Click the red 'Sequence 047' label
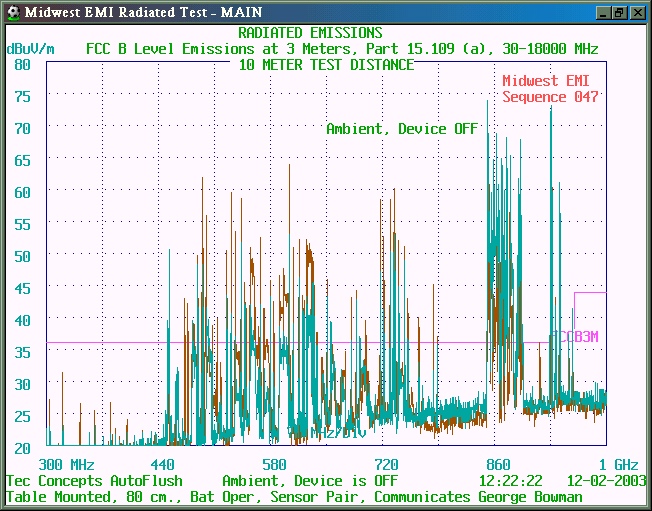This screenshot has width=652, height=511. coord(550,97)
